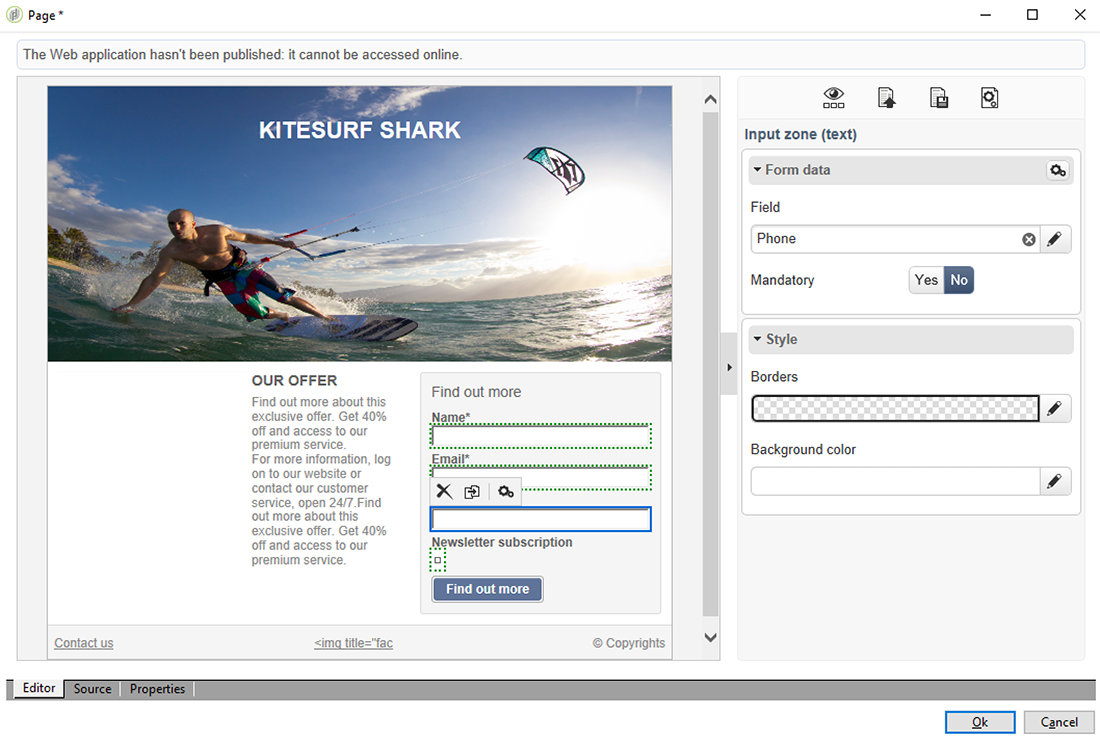The width and height of the screenshot is (1100, 741).
Task: Select the OUR OFFER heading
Action: (295, 380)
